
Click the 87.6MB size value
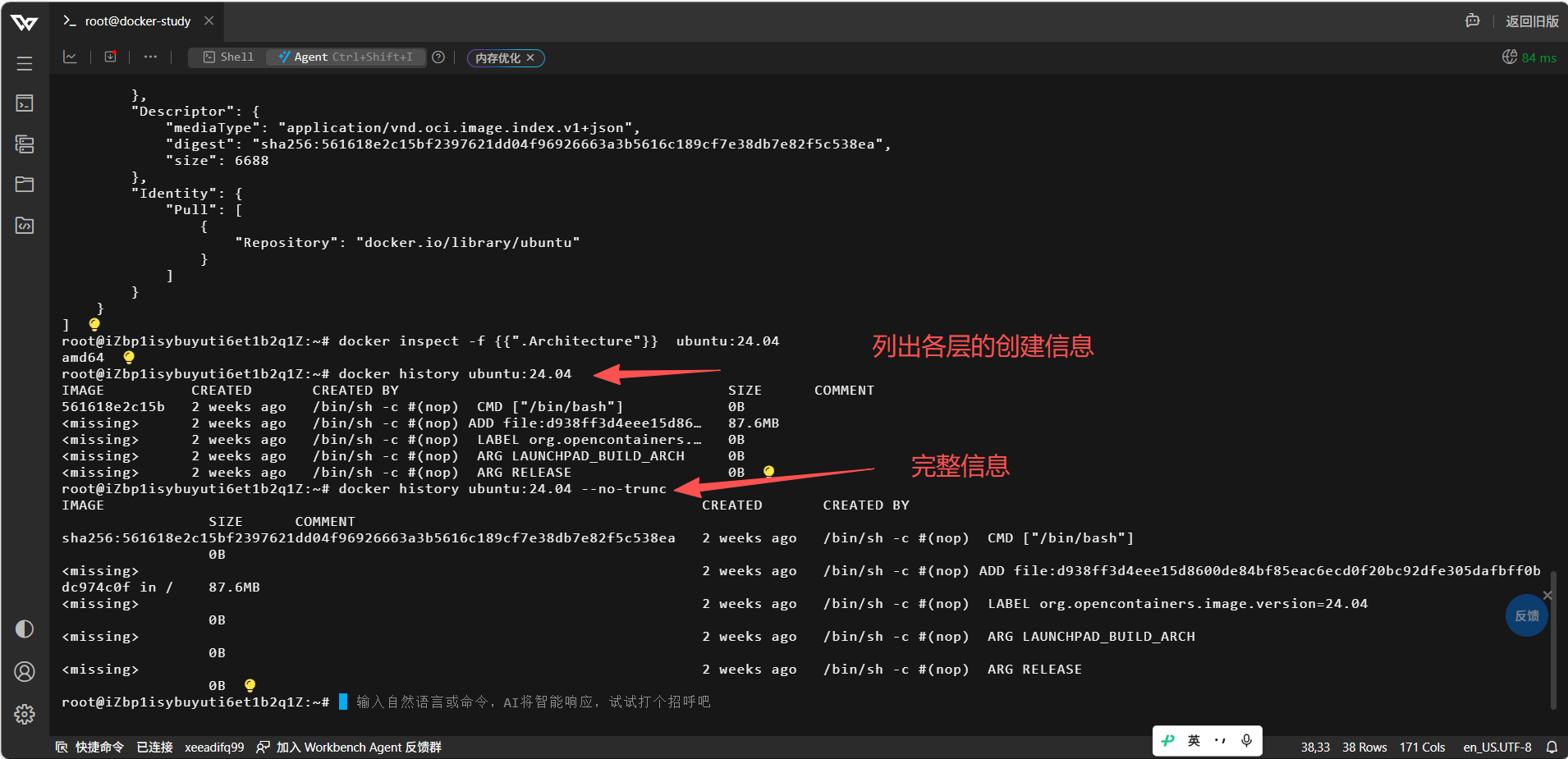click(x=754, y=423)
